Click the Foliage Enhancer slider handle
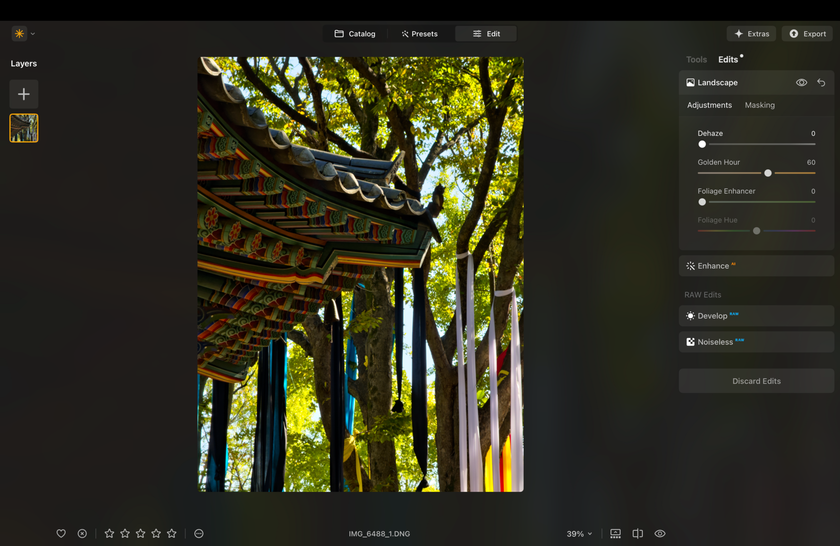 coord(702,202)
